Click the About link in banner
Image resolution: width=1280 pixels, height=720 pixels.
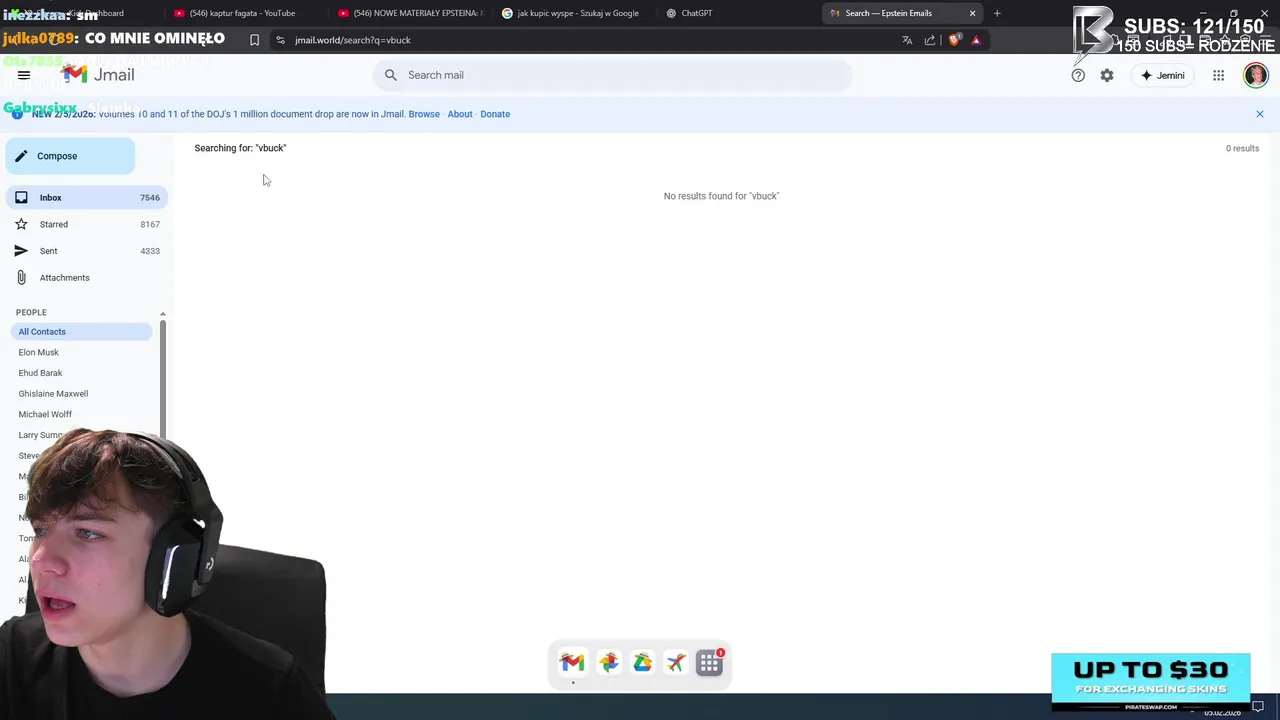click(x=460, y=114)
